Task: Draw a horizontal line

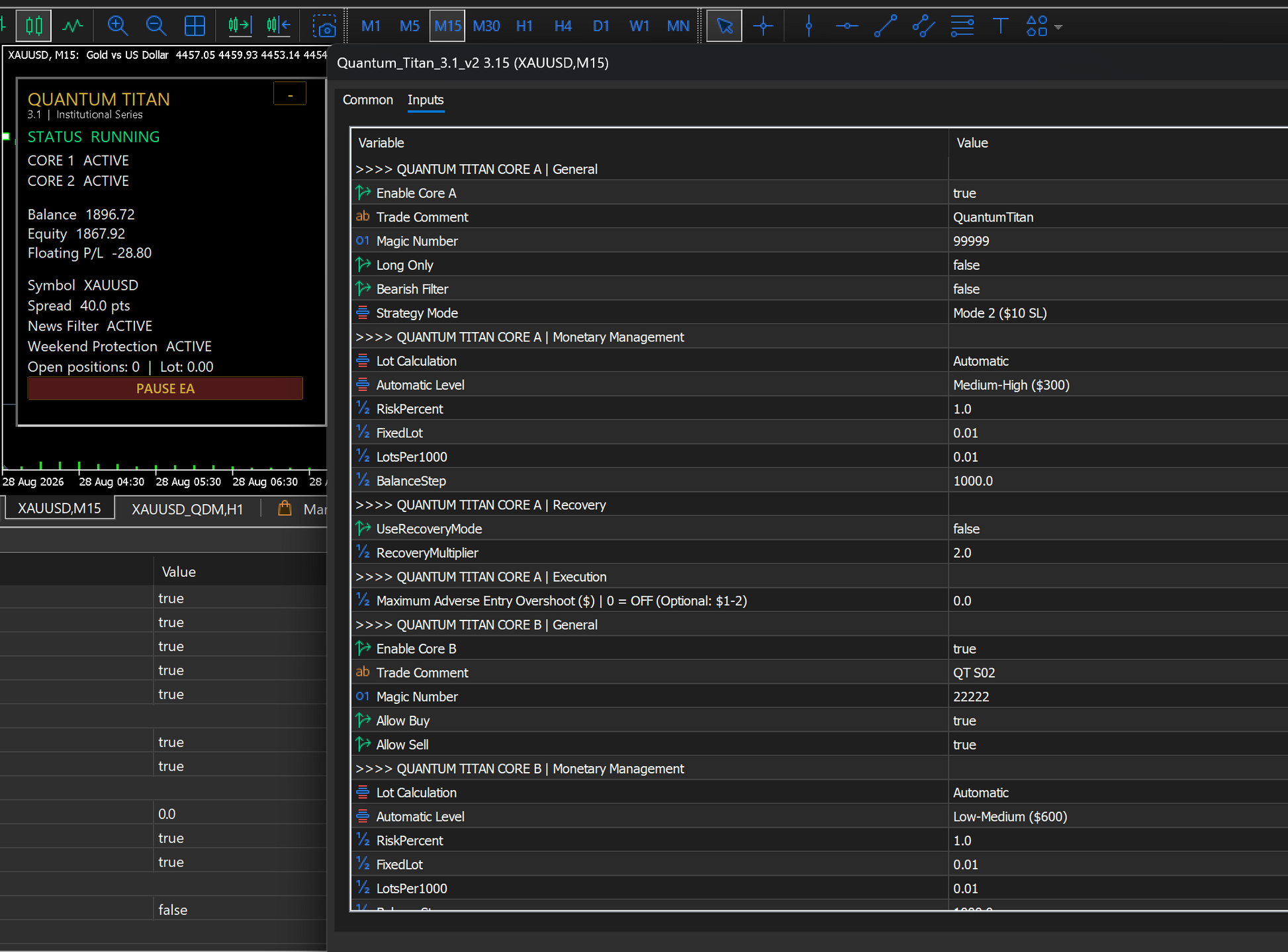Action: point(847,26)
